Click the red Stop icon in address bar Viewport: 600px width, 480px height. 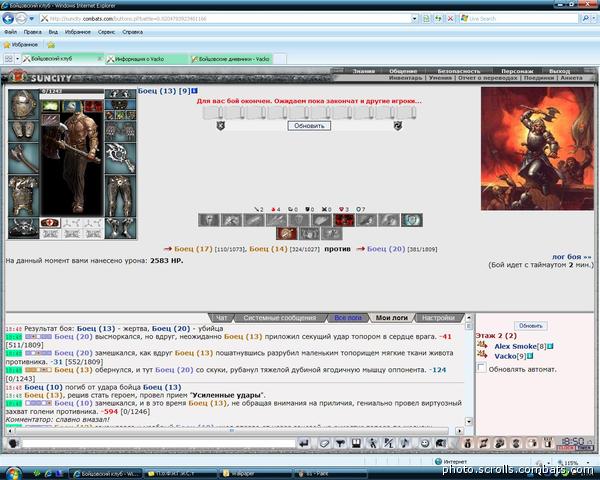pos(450,18)
